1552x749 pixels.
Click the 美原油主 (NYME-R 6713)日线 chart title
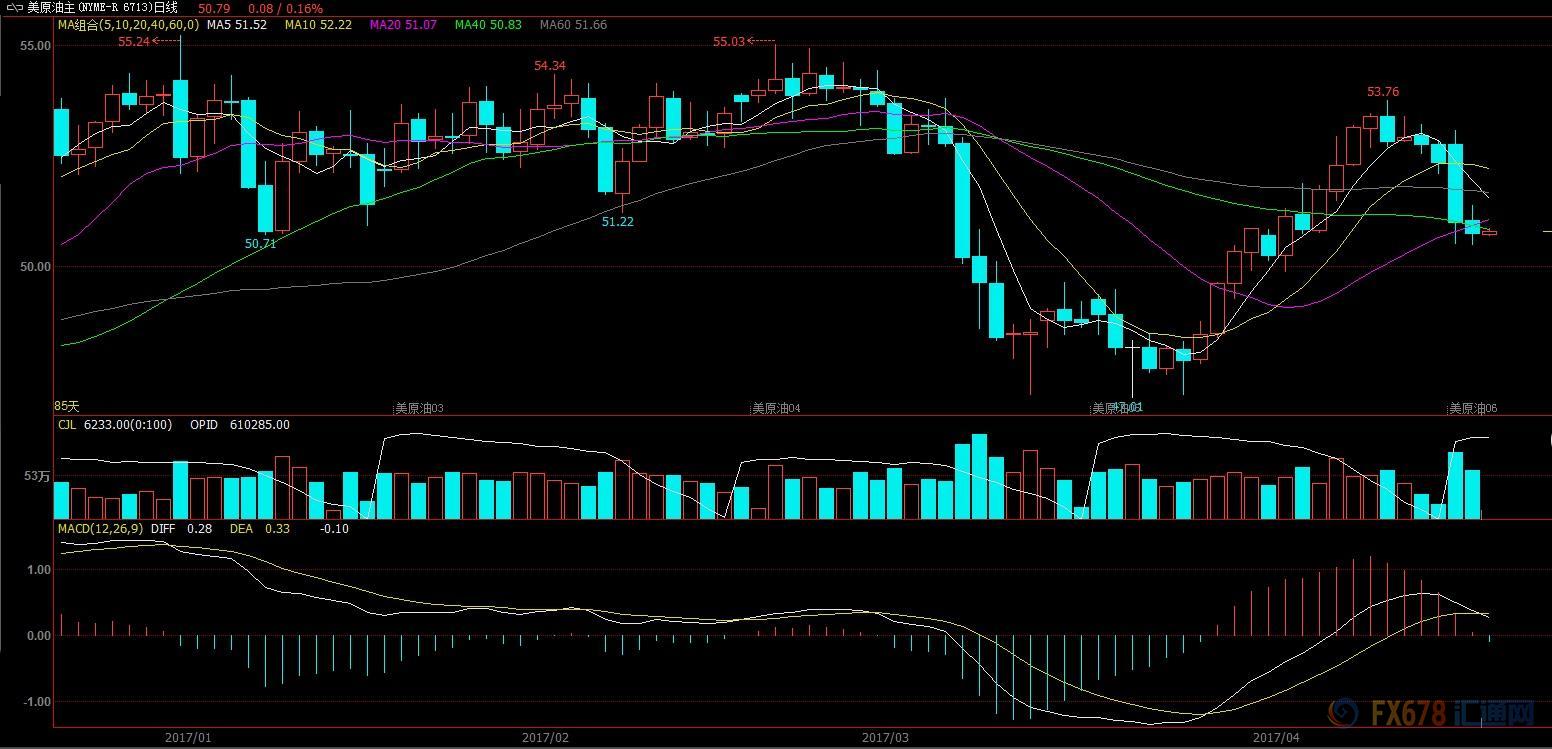tap(102, 7)
